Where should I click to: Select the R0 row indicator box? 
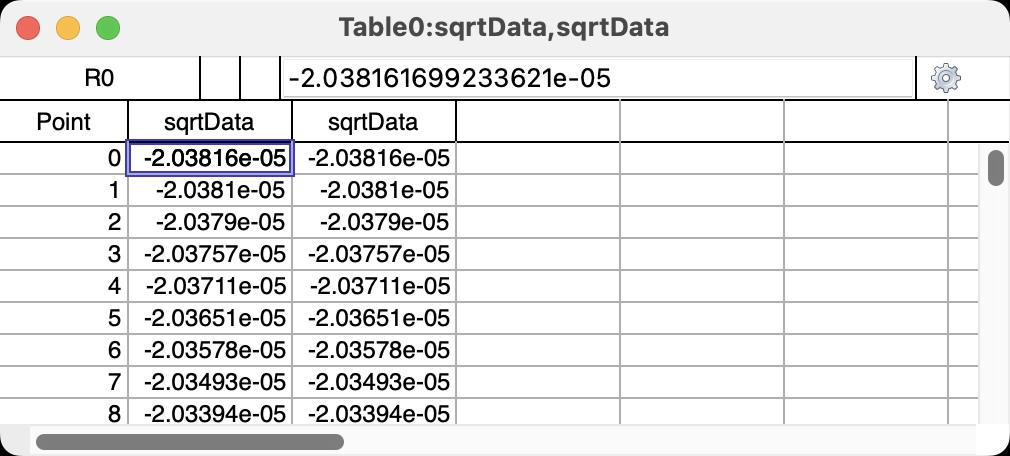tap(99, 79)
